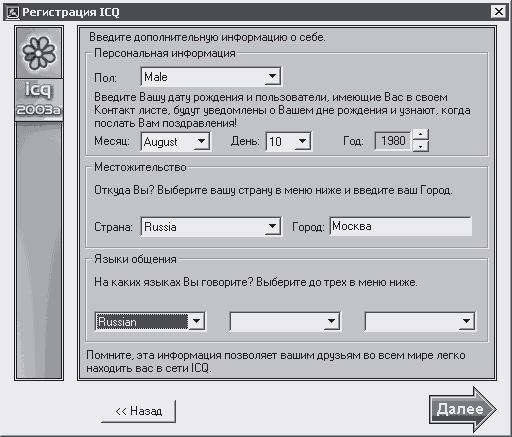Open the third empty language dropdown
The image size is (512, 437).
tap(420, 321)
